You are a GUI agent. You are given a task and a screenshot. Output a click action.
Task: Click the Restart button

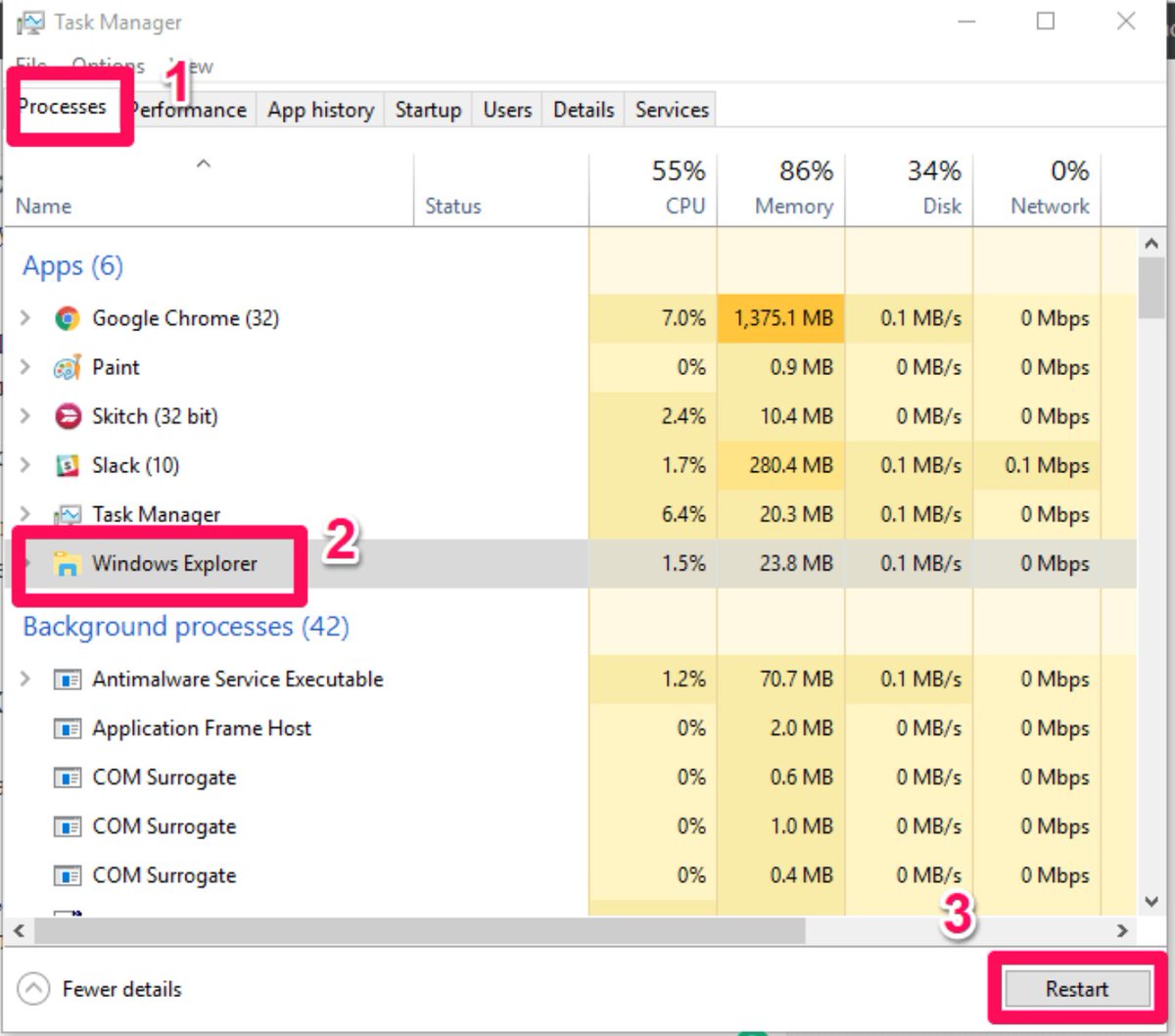(x=1077, y=989)
